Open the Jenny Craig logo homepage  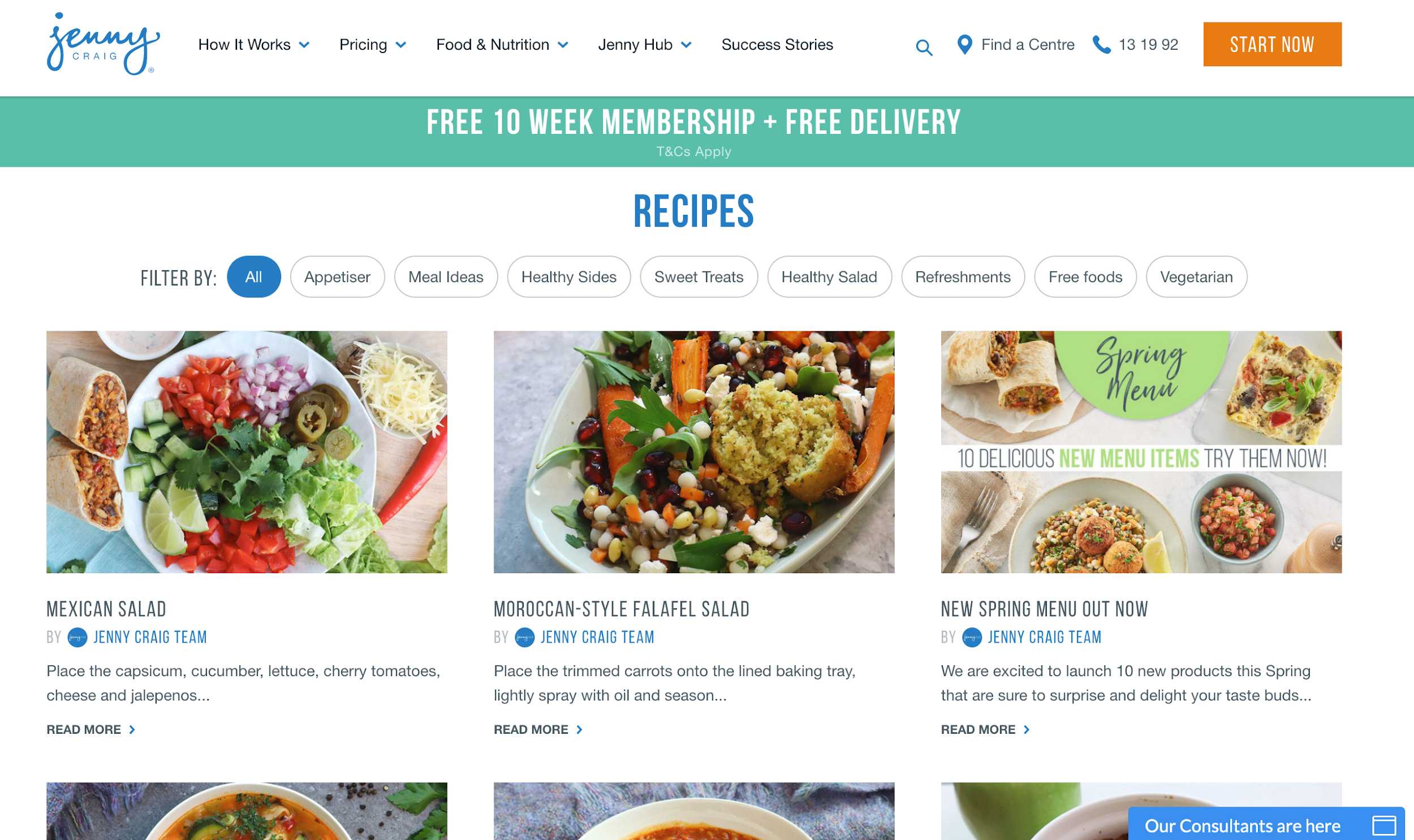coord(103,44)
